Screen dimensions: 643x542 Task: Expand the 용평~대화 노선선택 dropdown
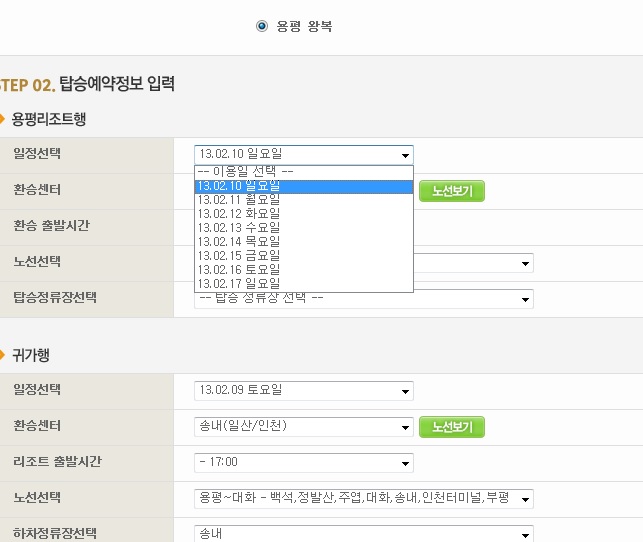364,498
